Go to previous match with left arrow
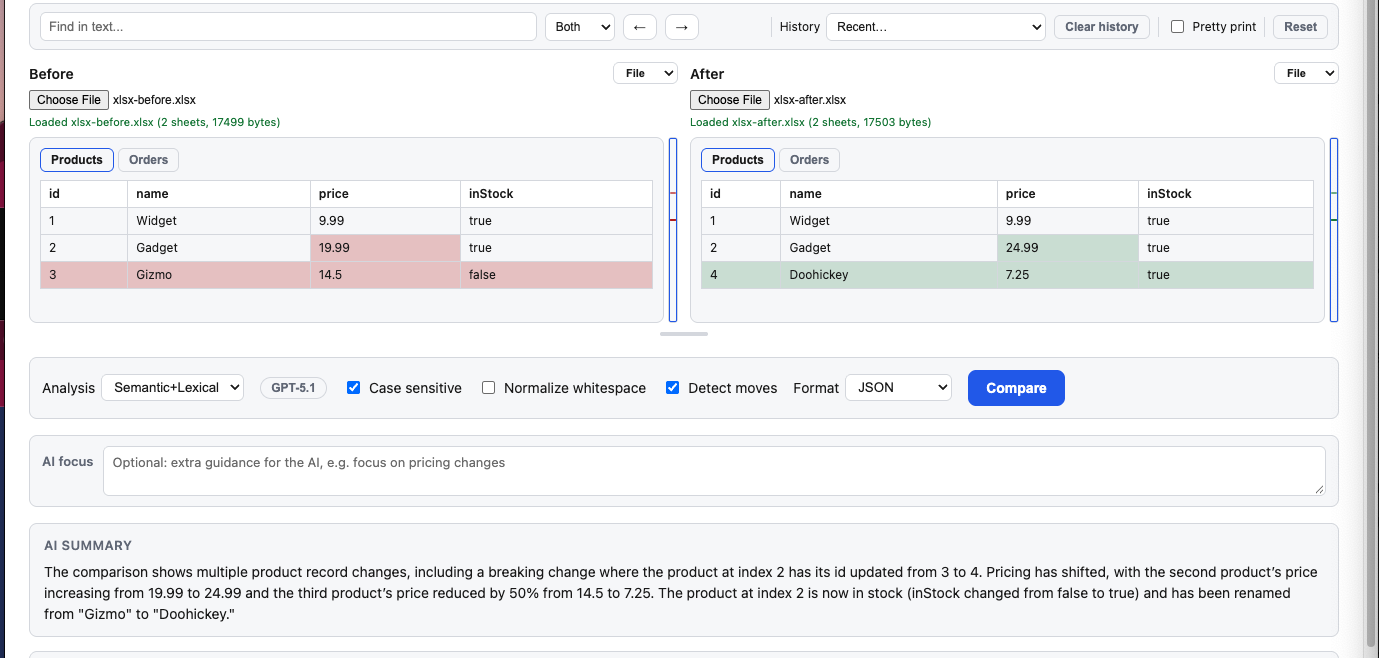Viewport: 1382px width, 658px height. pyautogui.click(x=640, y=27)
